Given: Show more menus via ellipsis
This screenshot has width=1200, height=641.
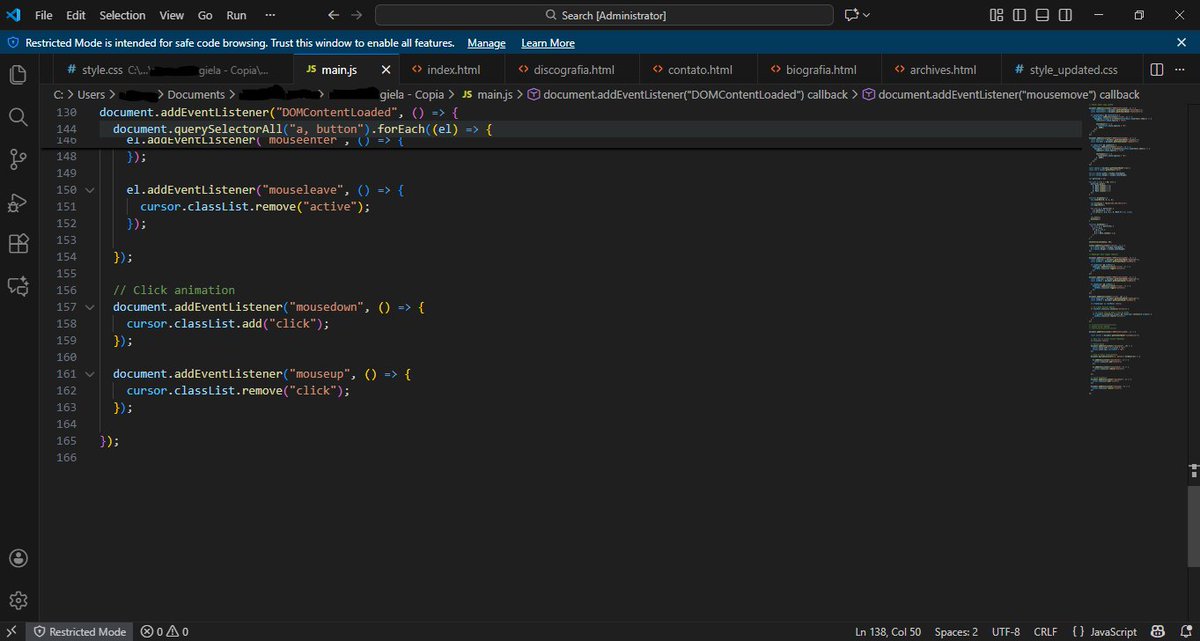Looking at the screenshot, I should [x=270, y=15].
